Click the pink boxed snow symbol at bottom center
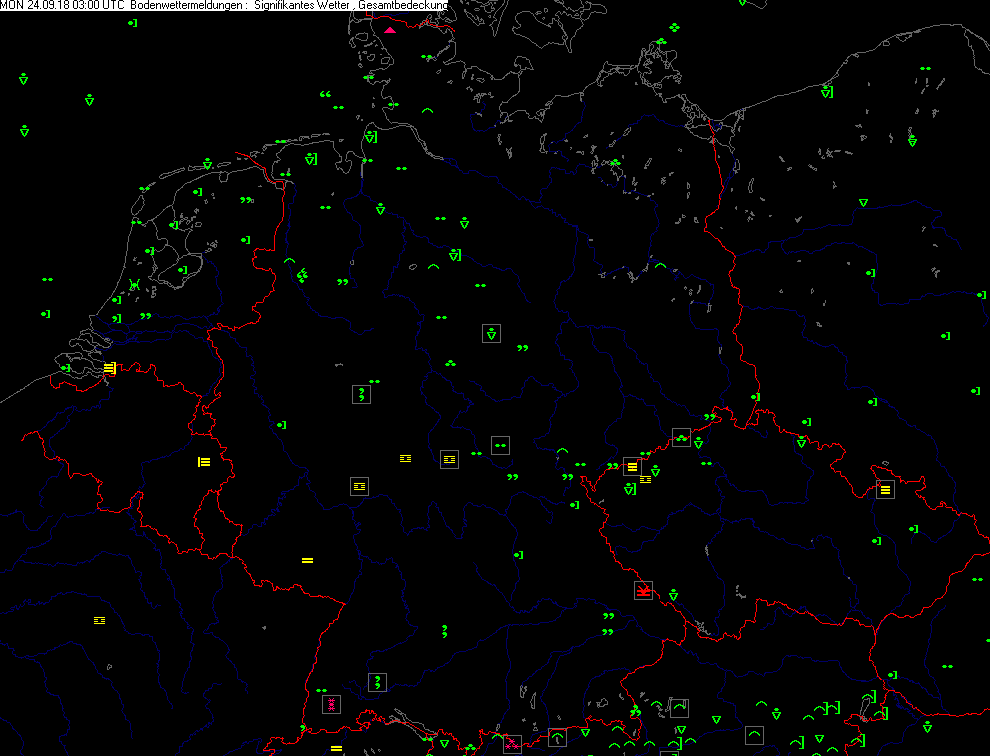Viewport: 990px width, 756px height. [x=512, y=744]
